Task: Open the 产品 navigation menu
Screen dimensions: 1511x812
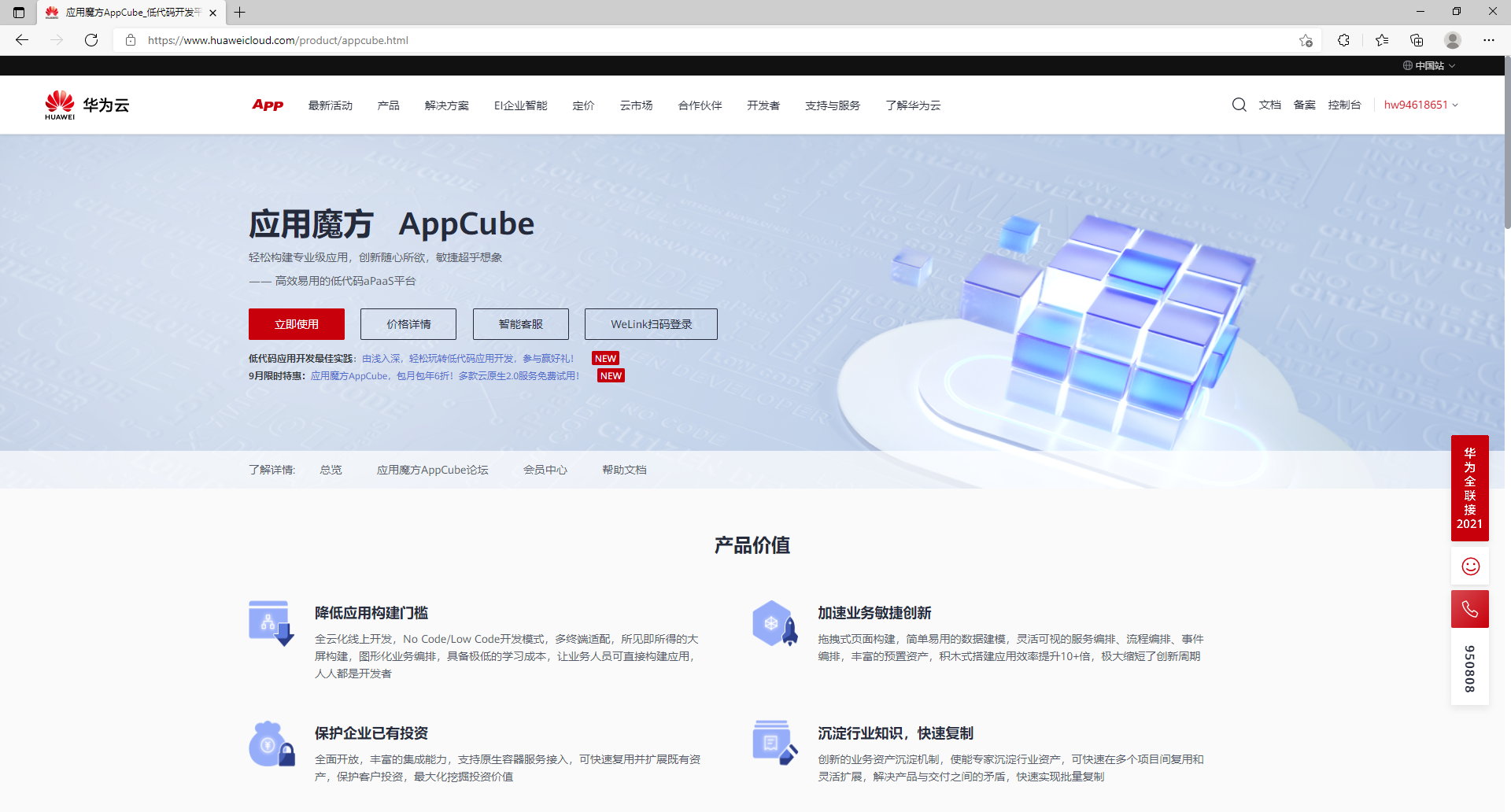Action: [389, 105]
